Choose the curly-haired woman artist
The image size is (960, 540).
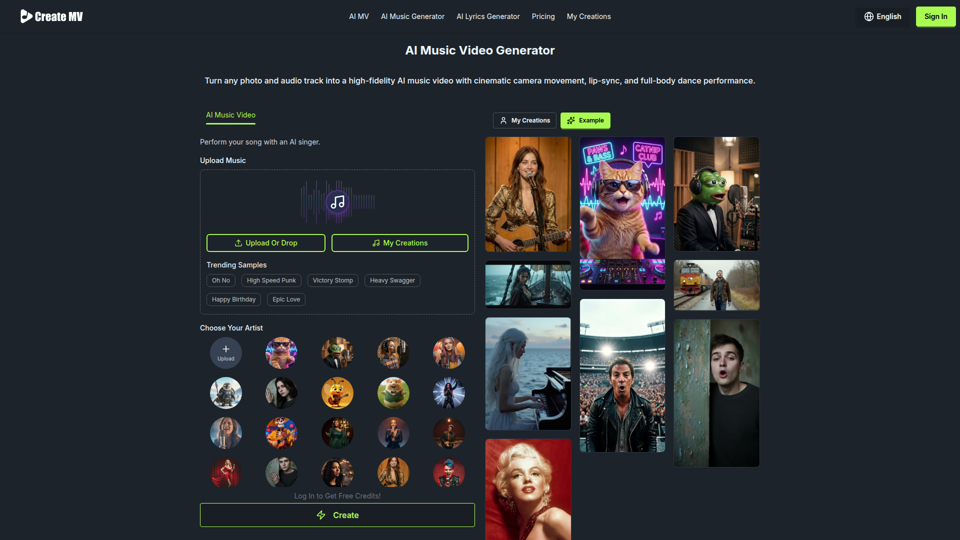[337, 473]
